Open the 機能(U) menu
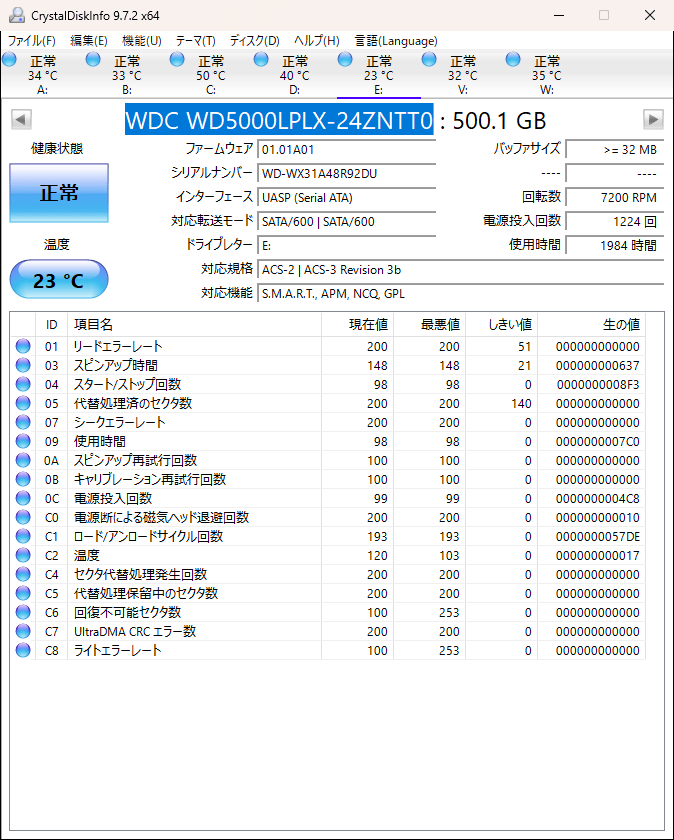 pos(141,41)
